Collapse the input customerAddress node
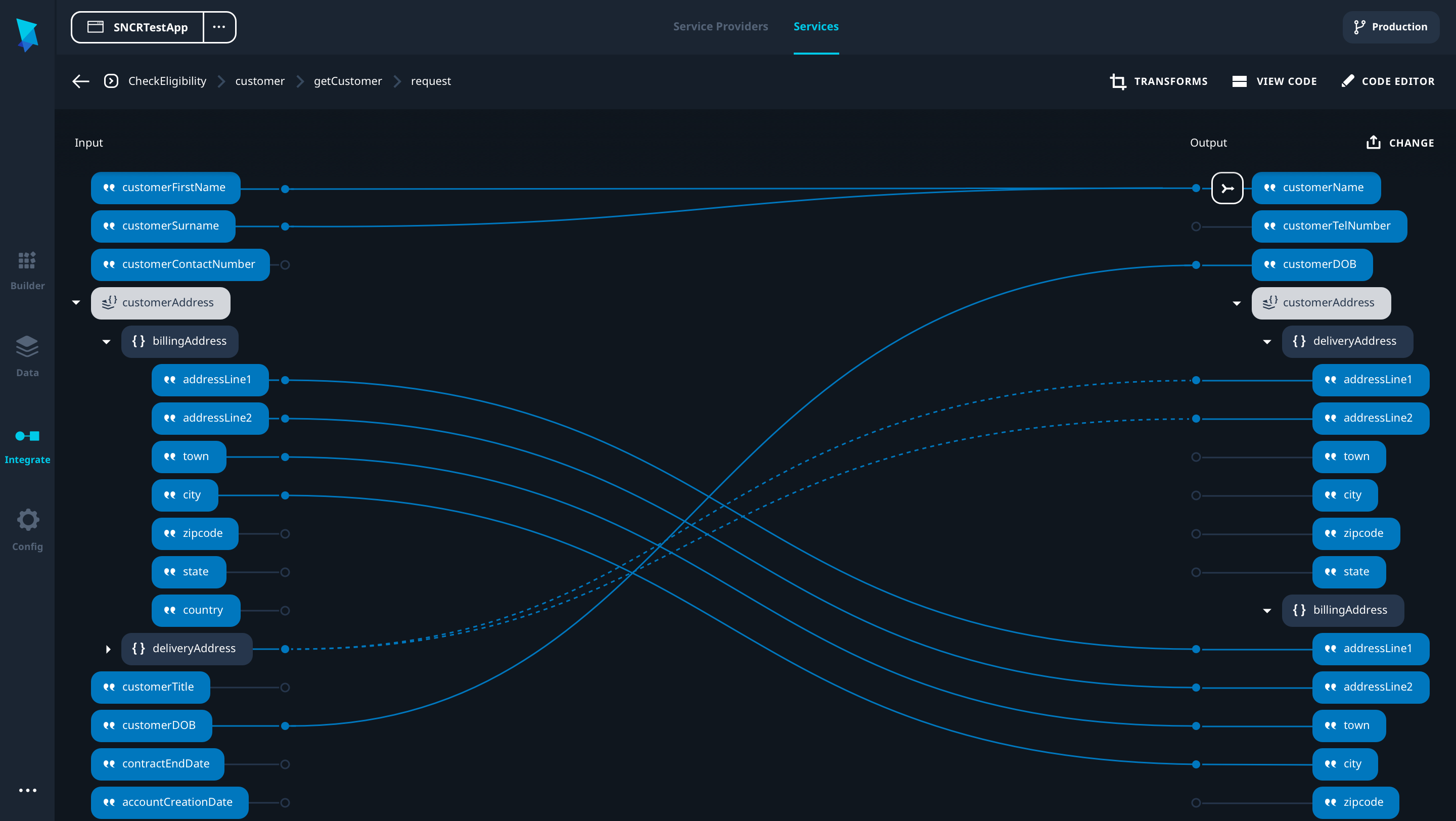Screen dimensions: 1456x821 click(x=76, y=303)
